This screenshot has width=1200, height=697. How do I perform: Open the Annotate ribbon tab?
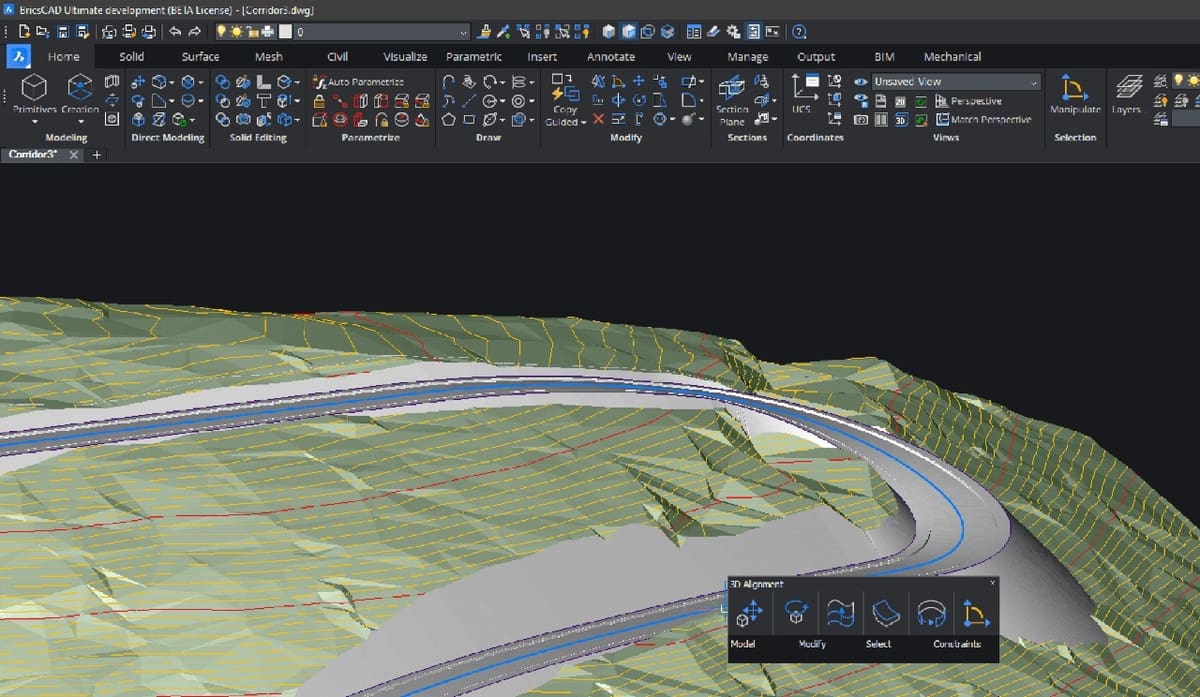click(611, 57)
